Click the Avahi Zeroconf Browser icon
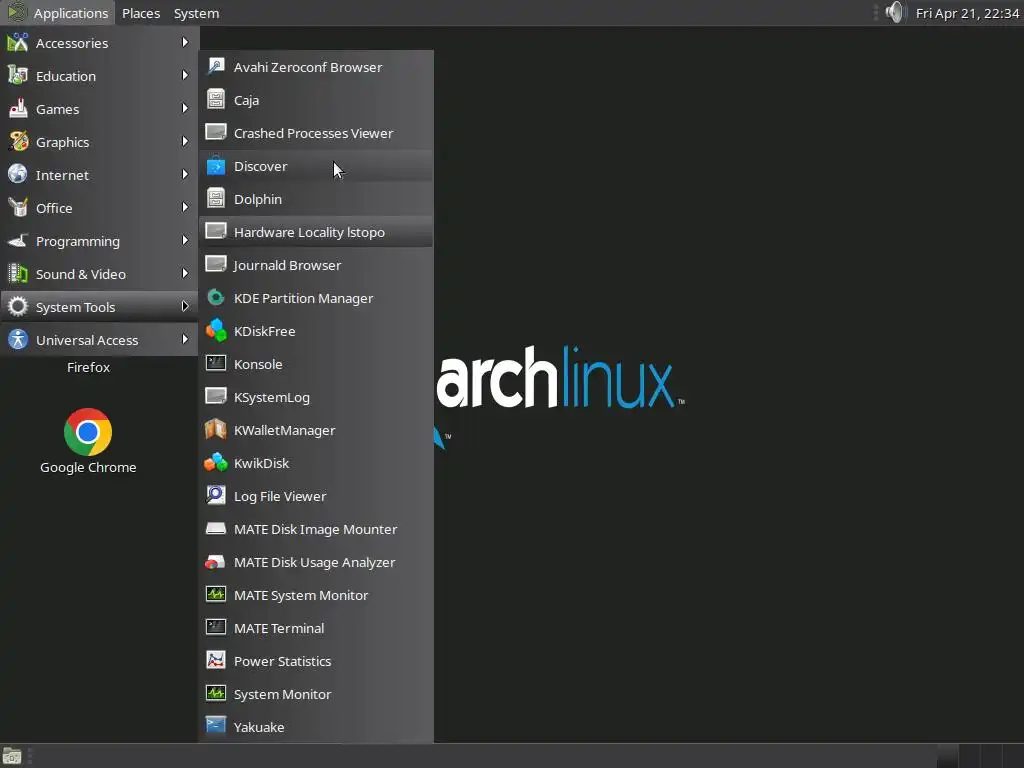Viewport: 1024px width, 768px height. click(216, 67)
